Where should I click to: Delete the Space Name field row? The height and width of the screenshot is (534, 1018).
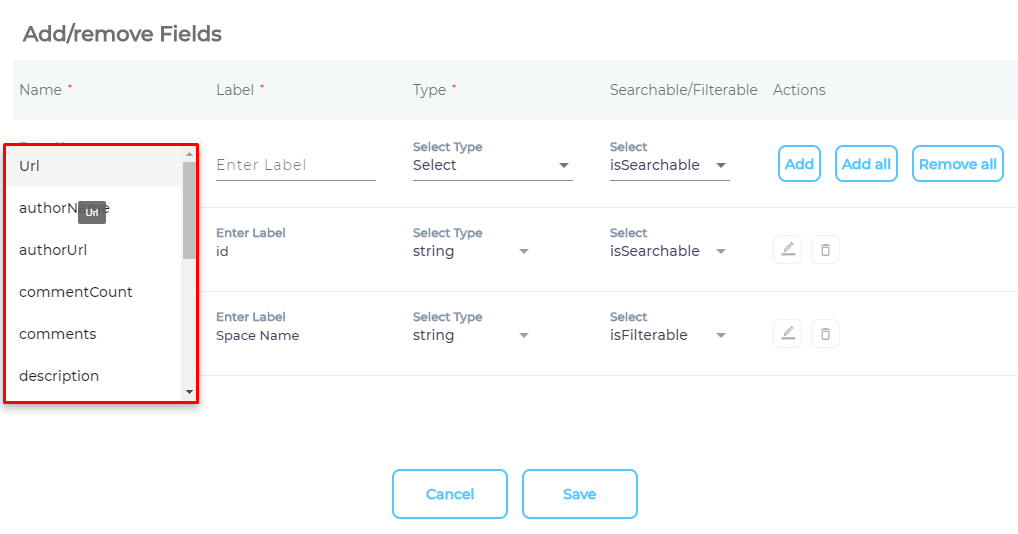[825, 334]
